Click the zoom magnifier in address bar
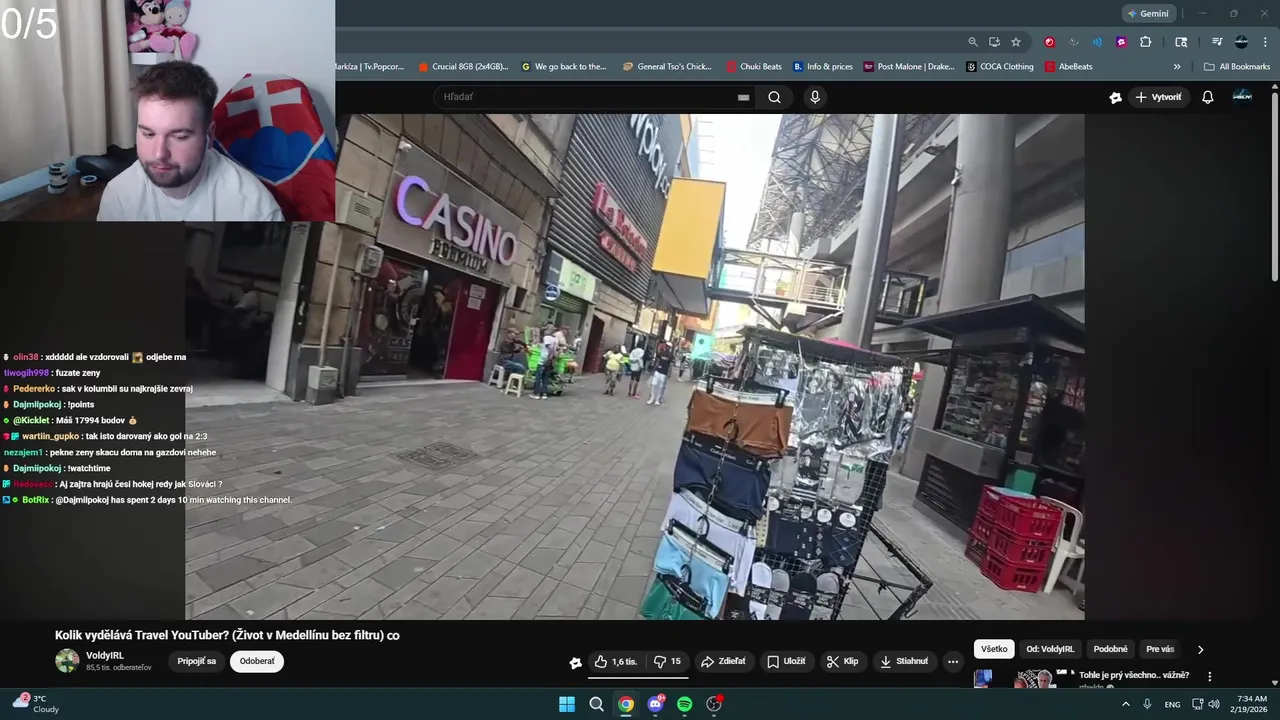Viewport: 1280px width, 720px height. [x=973, y=42]
